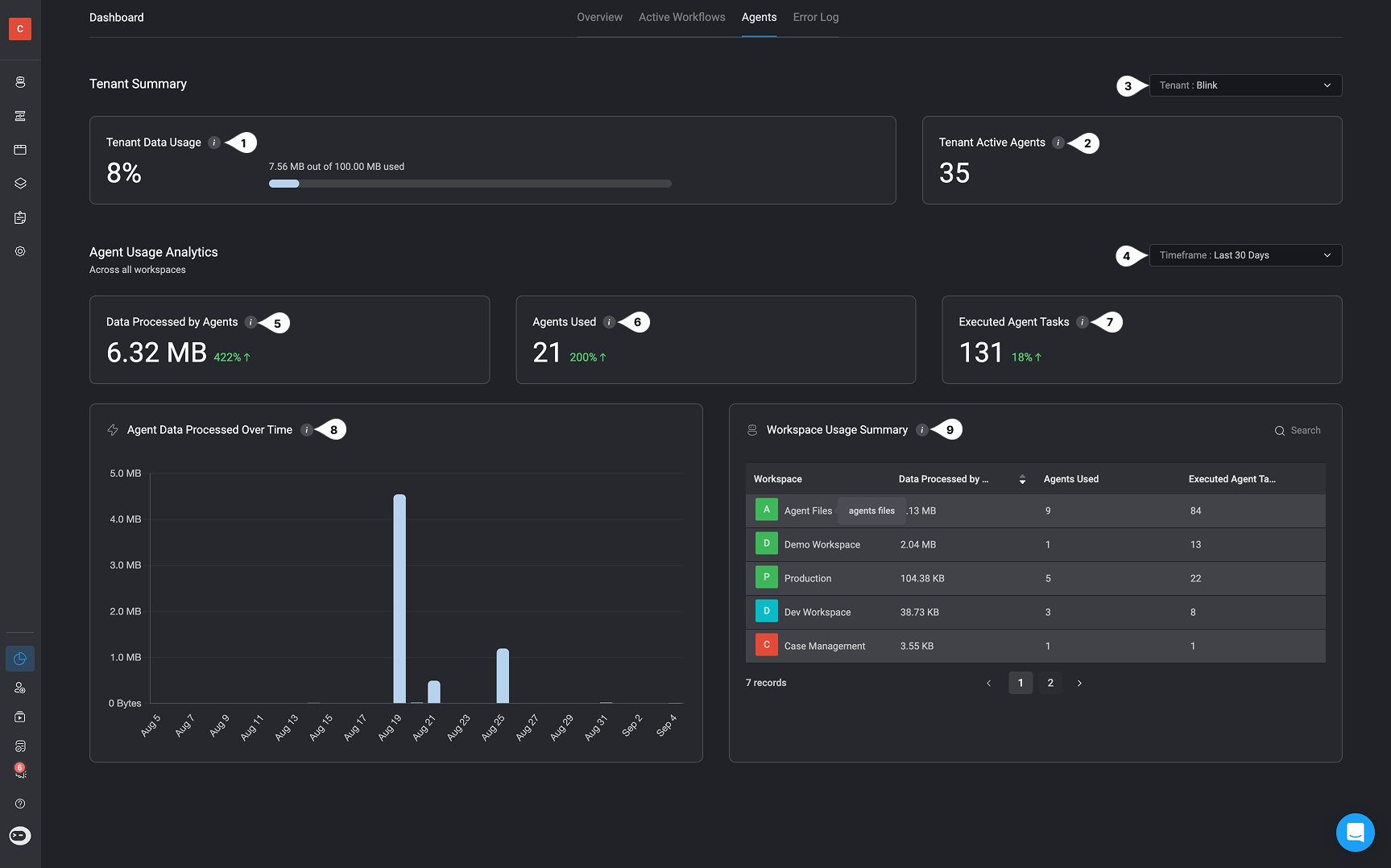Select the Case Management row
The width and height of the screenshot is (1391, 868).
click(1035, 646)
